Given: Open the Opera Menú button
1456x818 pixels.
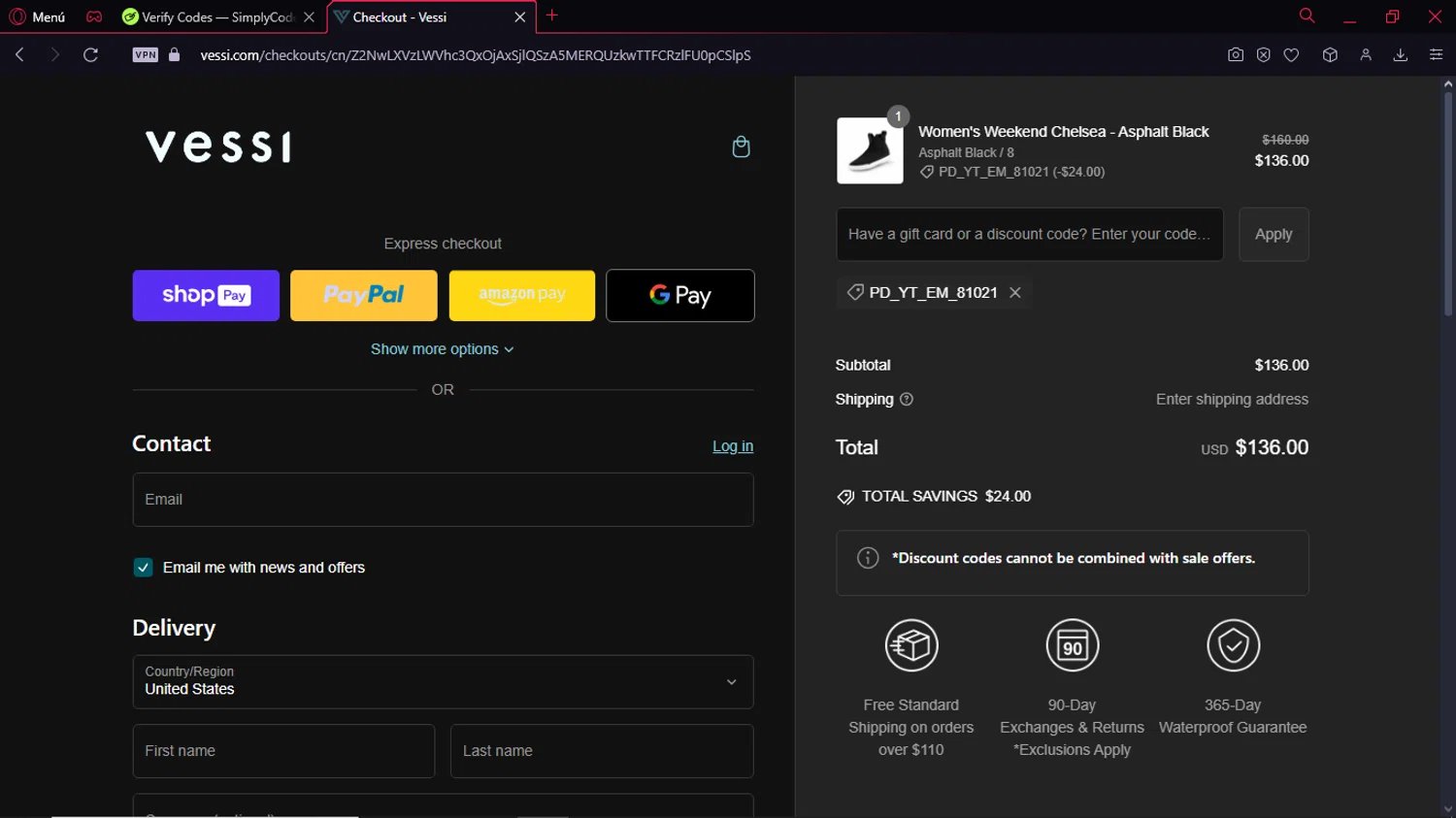Looking at the screenshot, I should (x=37, y=16).
